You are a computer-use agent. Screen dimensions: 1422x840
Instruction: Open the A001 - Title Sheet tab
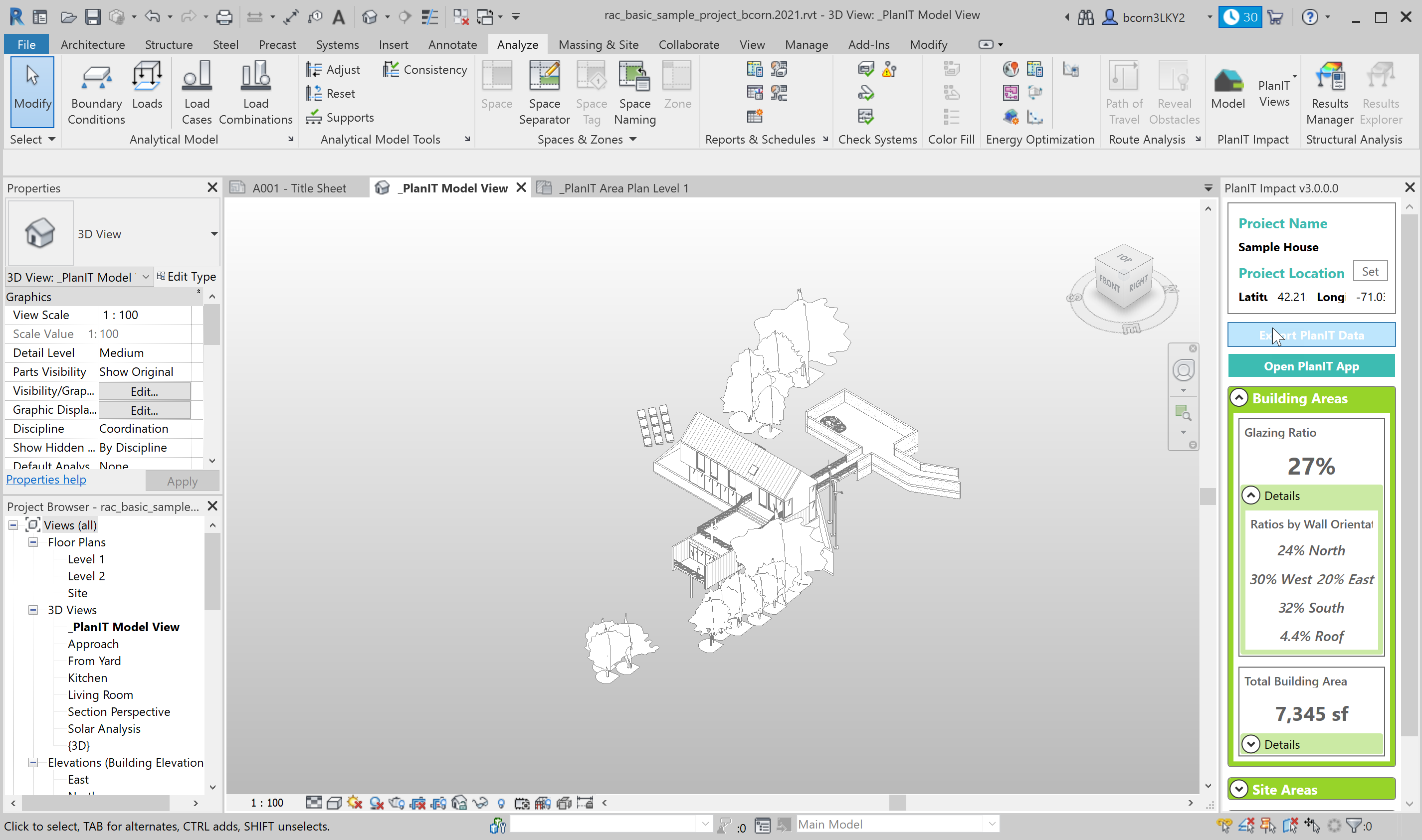point(298,188)
